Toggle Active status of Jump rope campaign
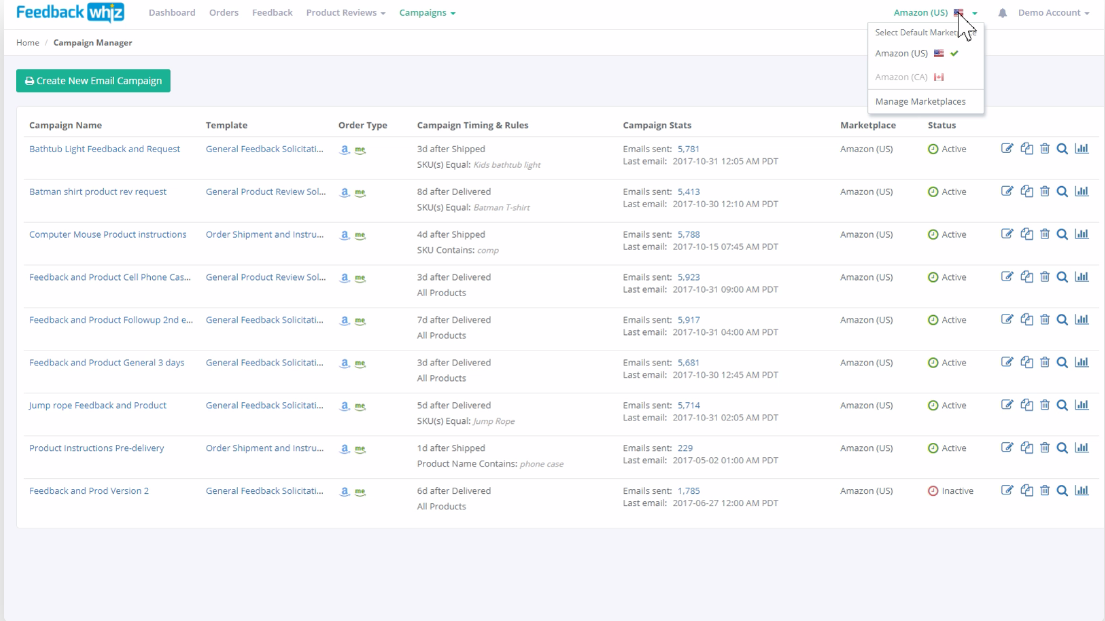Screen dimensions: 1105x621 pyautogui.click(x=947, y=406)
